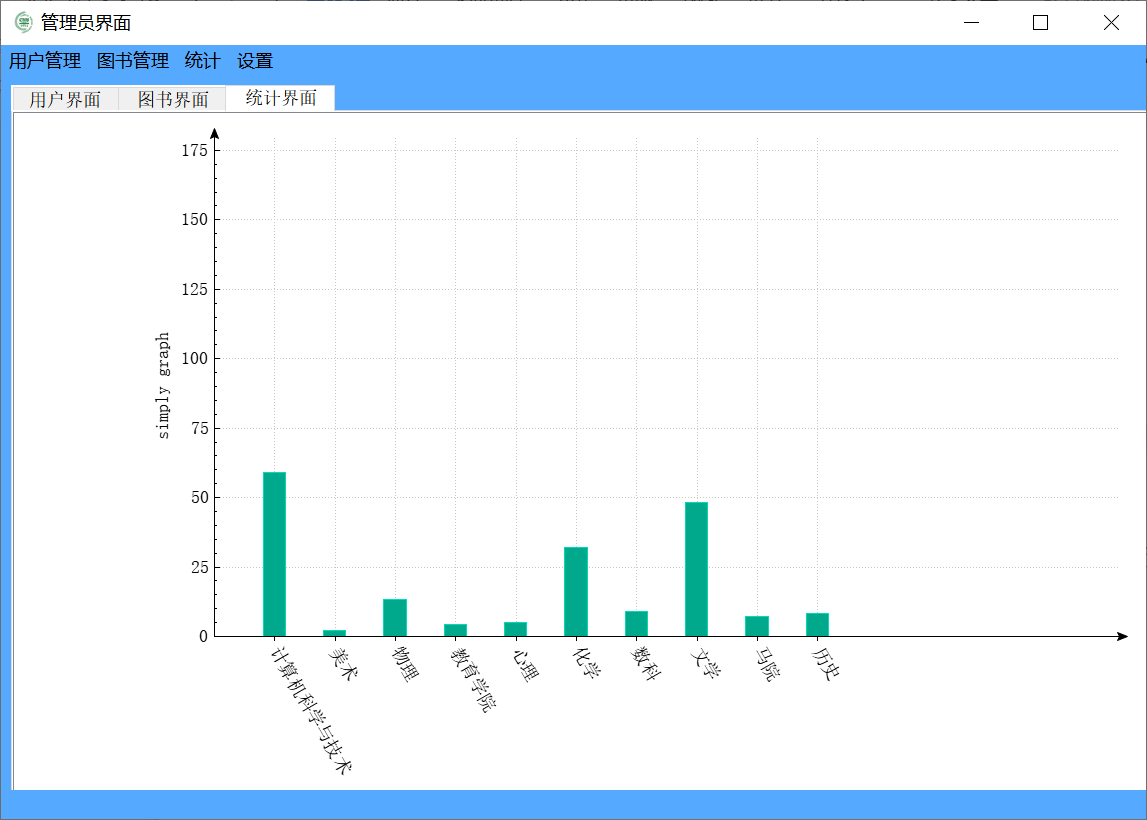This screenshot has height=820, width=1147.
Task: Click the application icon in title bar
Action: click(23, 23)
